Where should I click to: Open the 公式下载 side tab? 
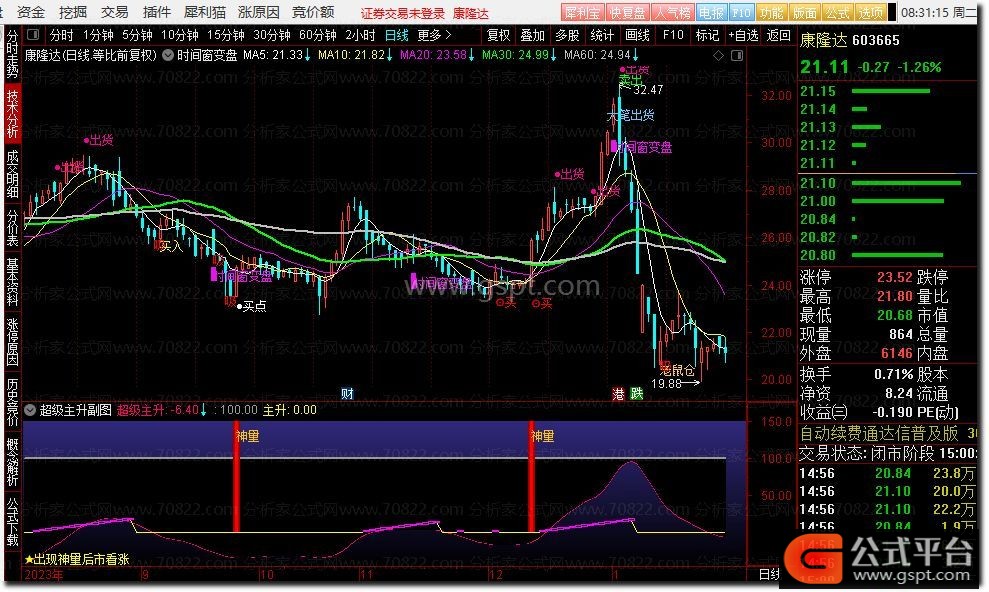point(12,522)
